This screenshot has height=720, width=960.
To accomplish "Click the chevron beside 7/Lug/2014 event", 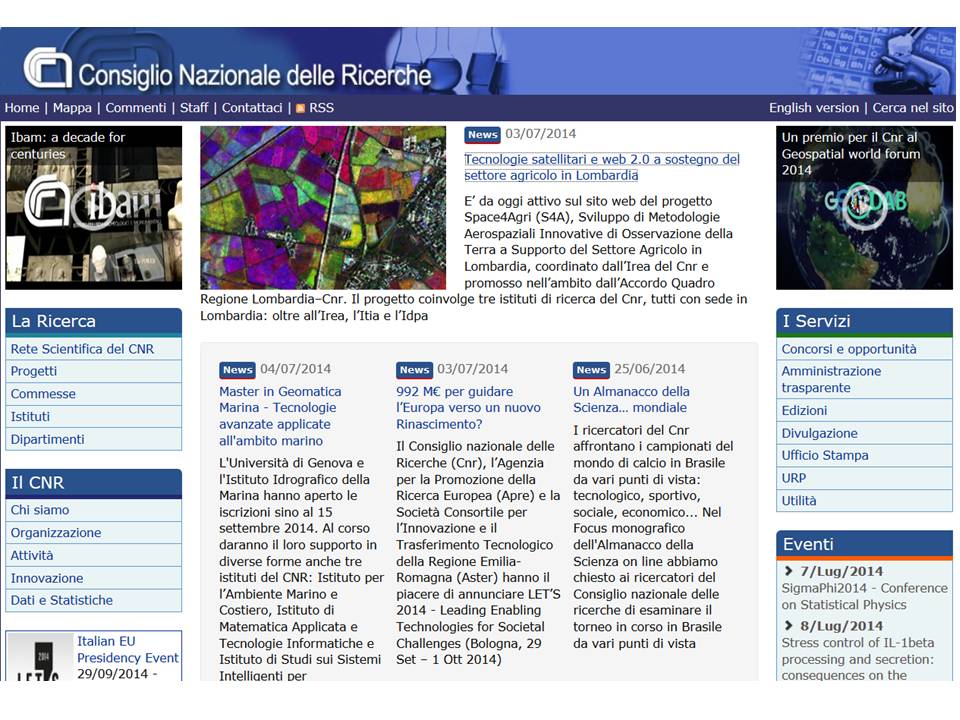I will (788, 571).
